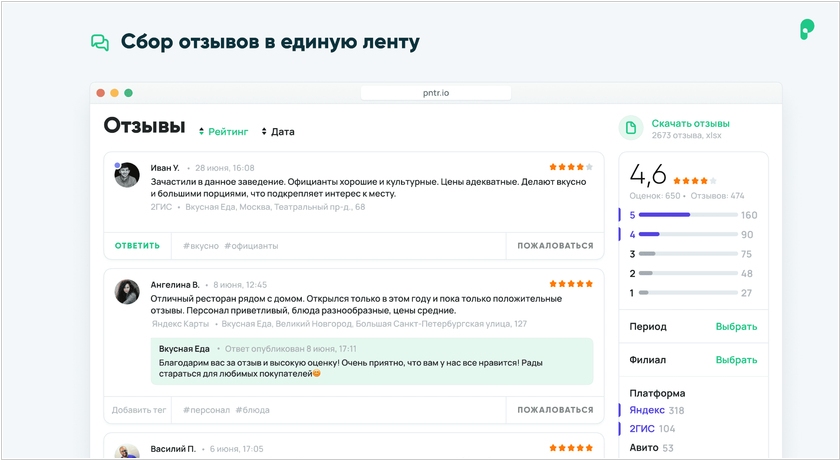840x460 pixels.
Task: Click the Partner logo in top corner
Action: (x=807, y=29)
